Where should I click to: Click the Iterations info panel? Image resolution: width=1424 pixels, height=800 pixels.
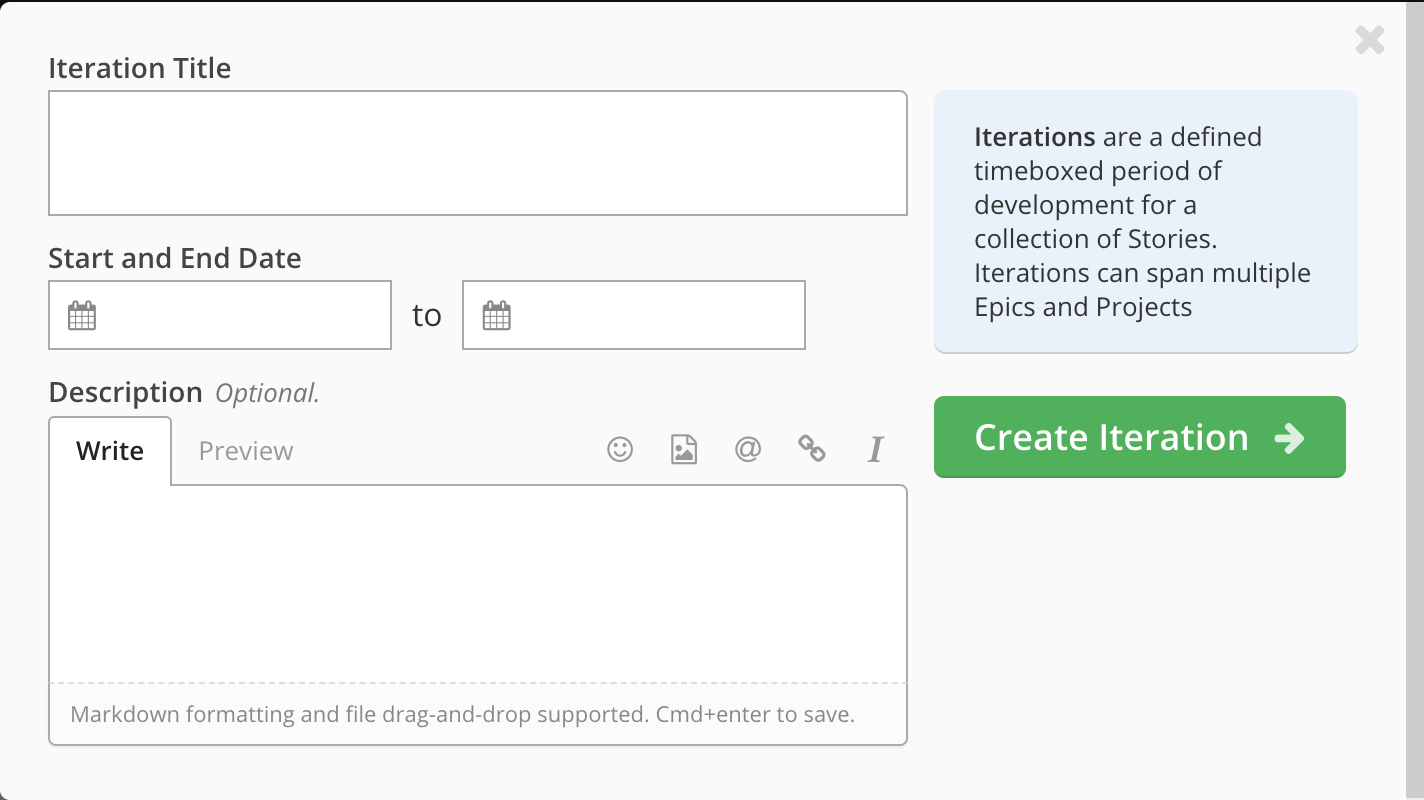click(1146, 221)
